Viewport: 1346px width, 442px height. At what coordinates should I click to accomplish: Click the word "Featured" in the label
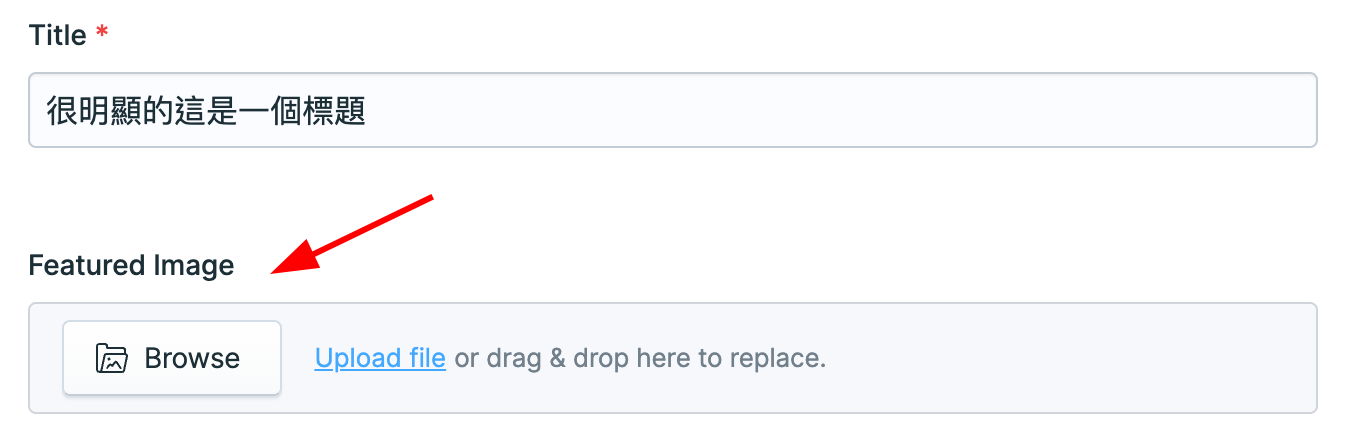coord(87,265)
